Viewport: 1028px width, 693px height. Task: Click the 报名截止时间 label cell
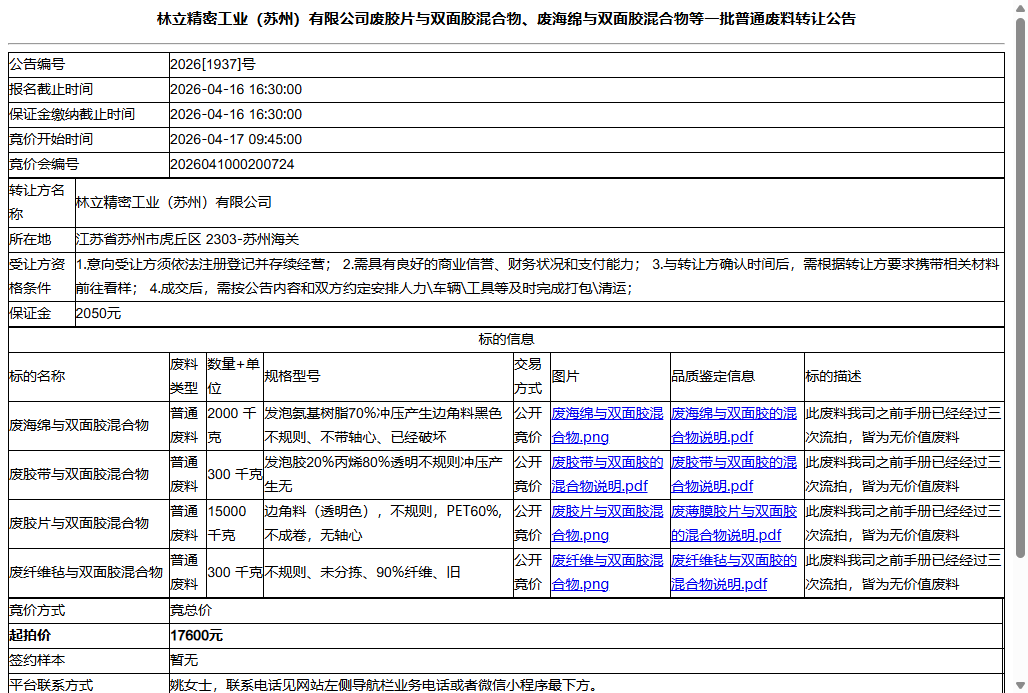tap(89, 90)
